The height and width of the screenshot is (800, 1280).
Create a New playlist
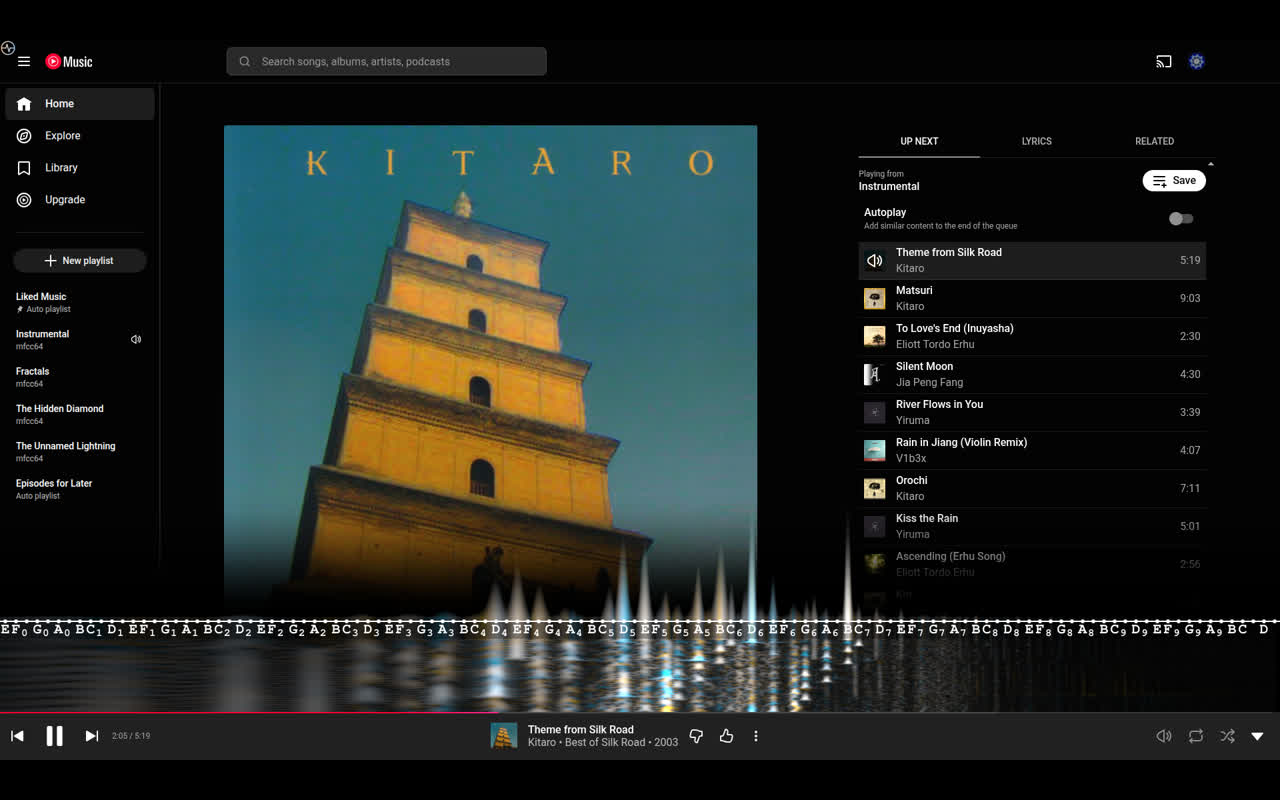click(x=80, y=261)
